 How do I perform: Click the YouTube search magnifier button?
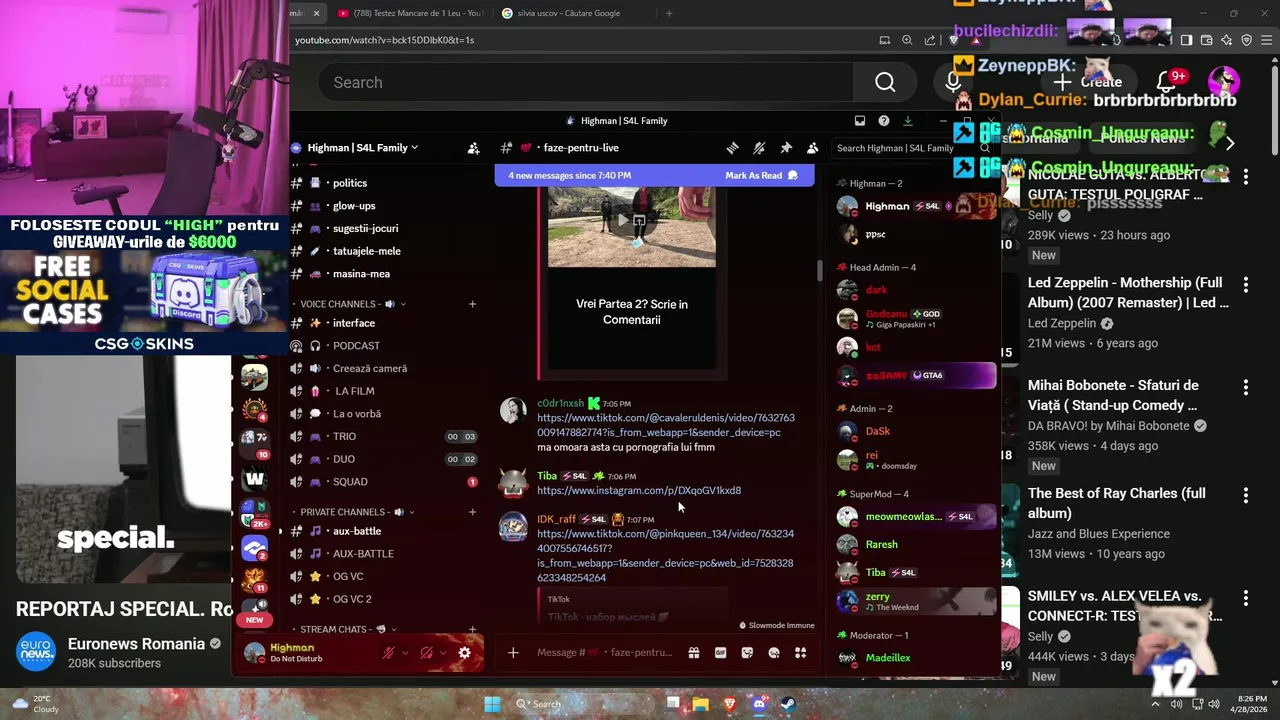885,83
